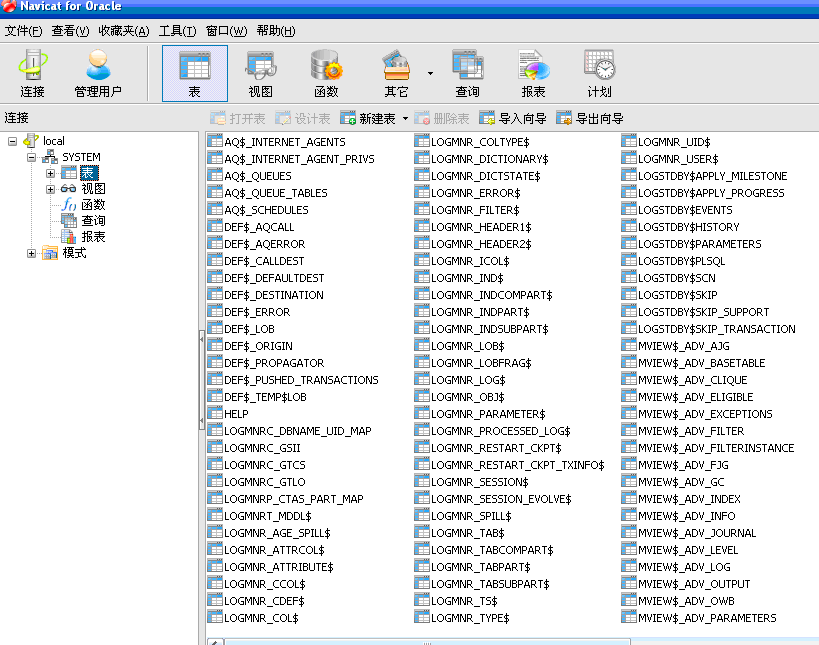Click the 设计表 (Design Table) button

[303, 119]
